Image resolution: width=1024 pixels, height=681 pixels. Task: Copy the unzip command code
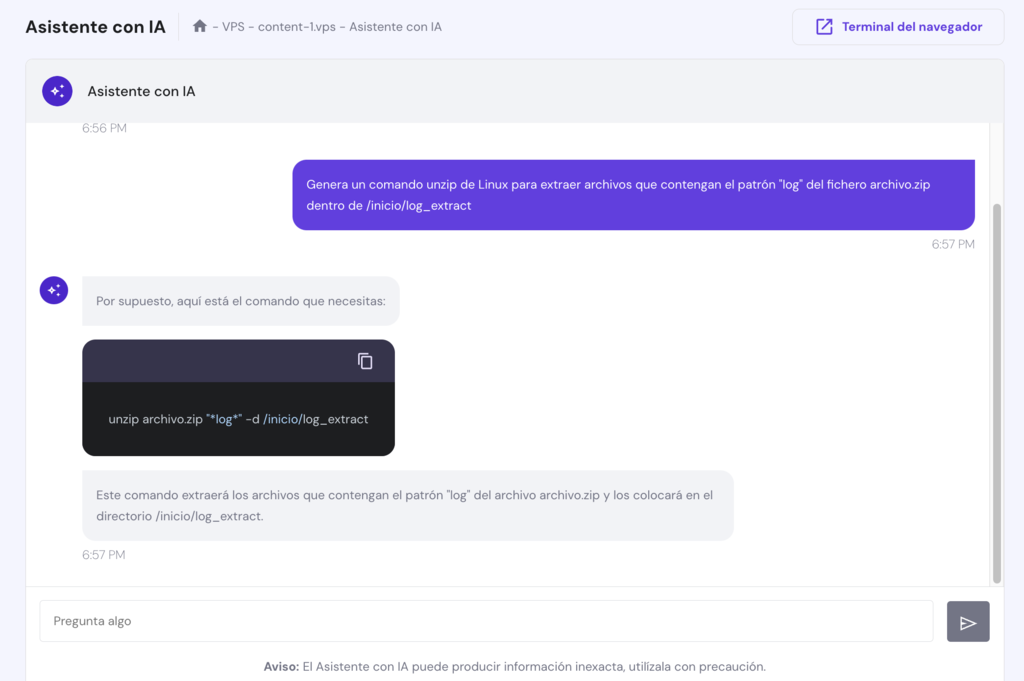[x=365, y=361]
